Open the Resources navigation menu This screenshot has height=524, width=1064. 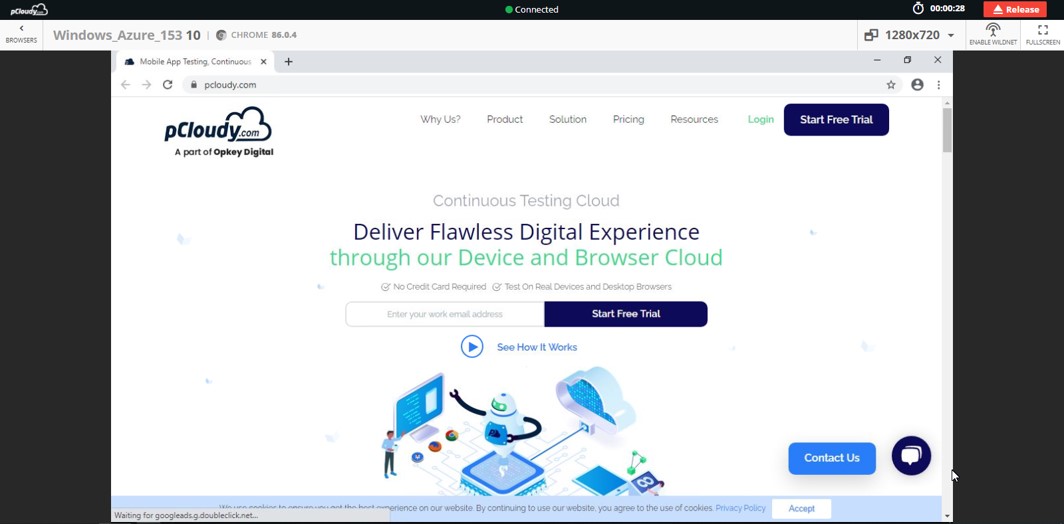coord(694,119)
